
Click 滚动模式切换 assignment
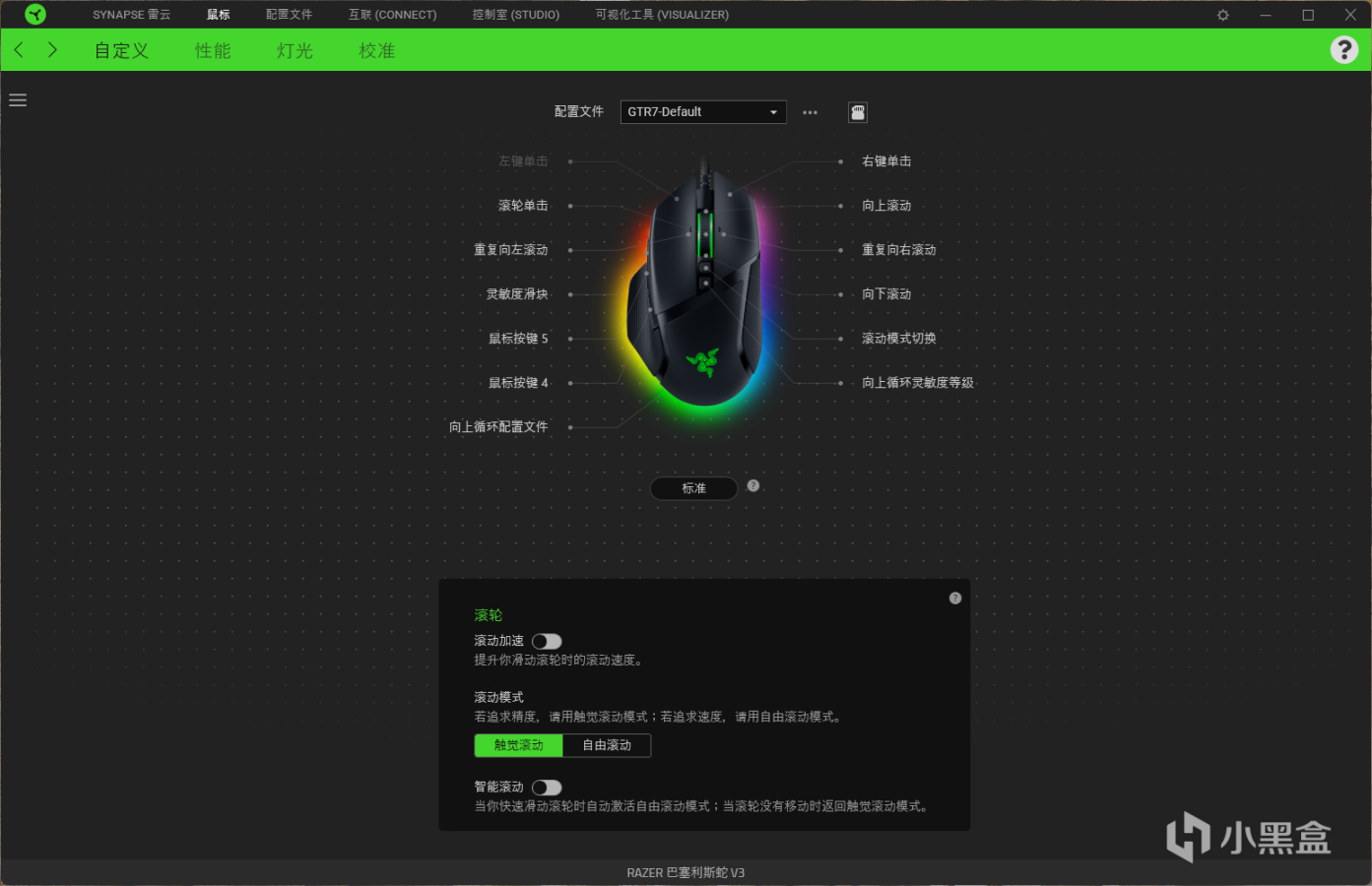pyautogui.click(x=899, y=339)
